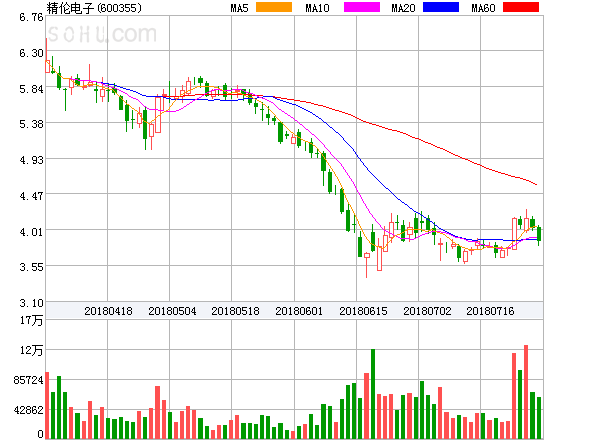Click the 20180702 date label
This screenshot has width=600, height=440.
pyautogui.click(x=427, y=311)
